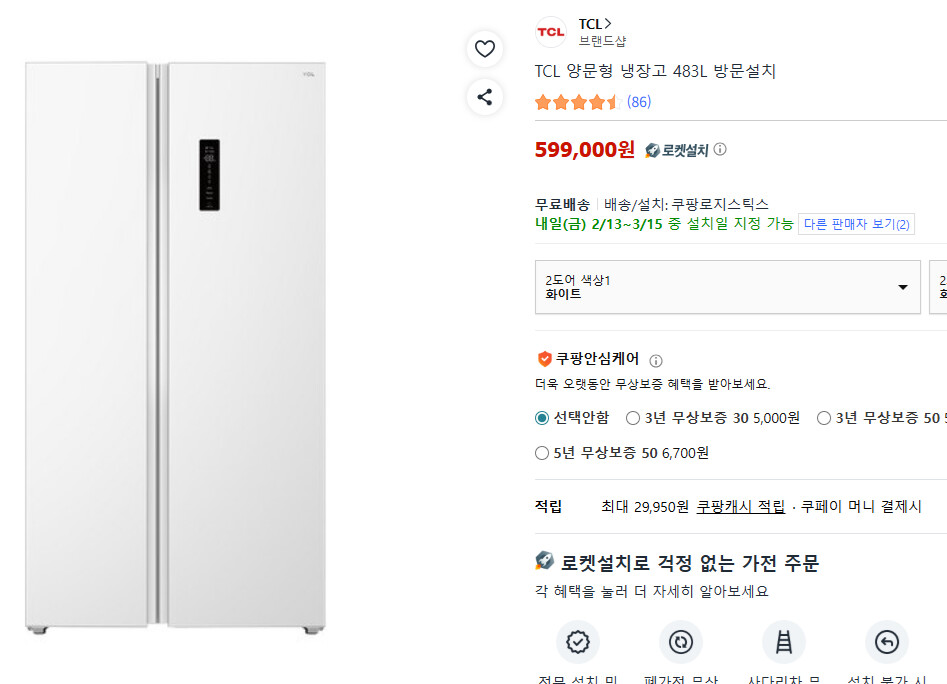This screenshot has height=684, width=947.
Task: Click the heart wishlist icon
Action: pyautogui.click(x=484, y=48)
